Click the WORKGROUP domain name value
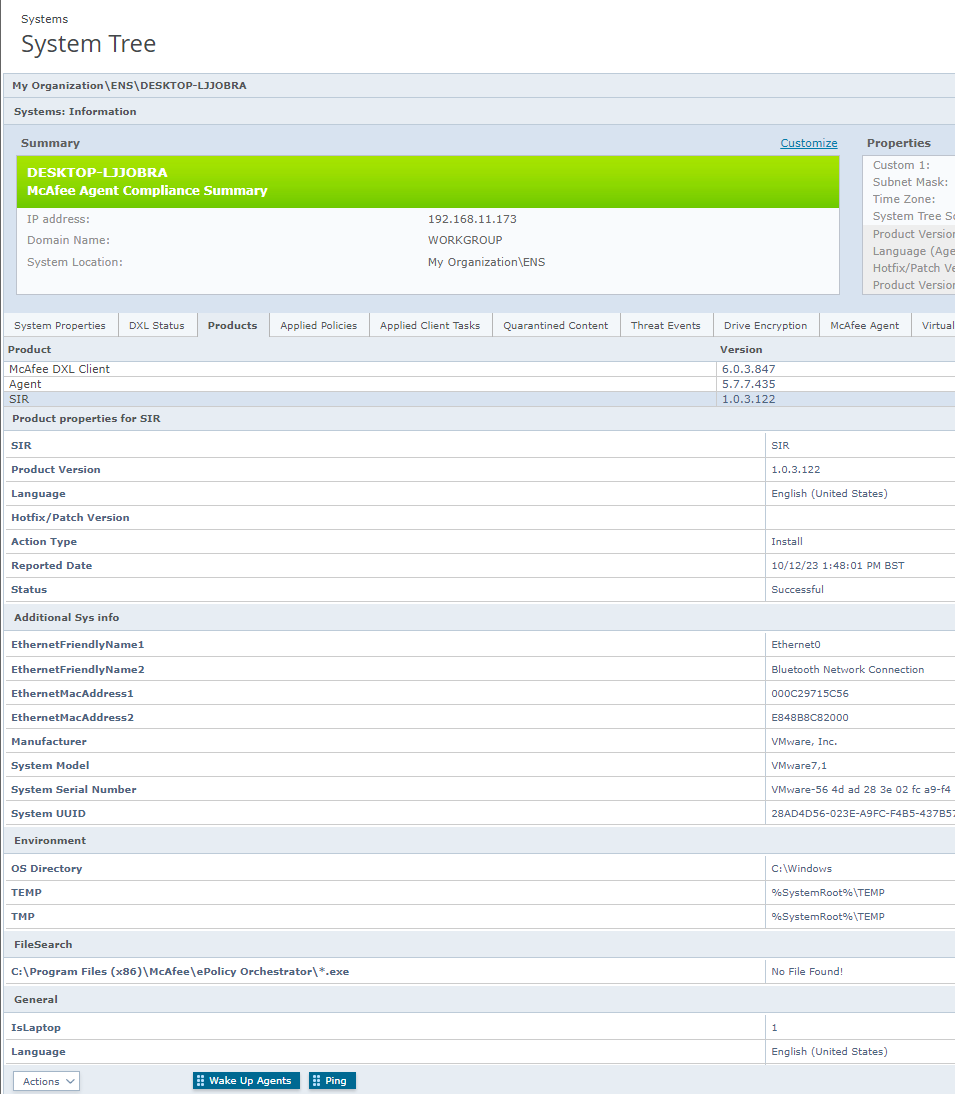The image size is (955, 1094). click(465, 240)
